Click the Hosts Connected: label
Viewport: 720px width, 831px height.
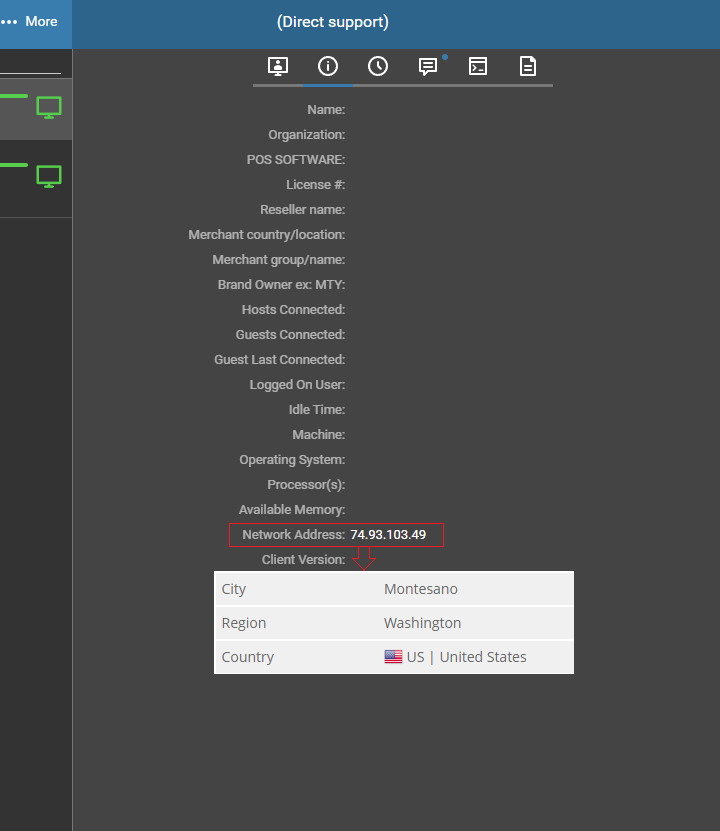pyautogui.click(x=294, y=310)
